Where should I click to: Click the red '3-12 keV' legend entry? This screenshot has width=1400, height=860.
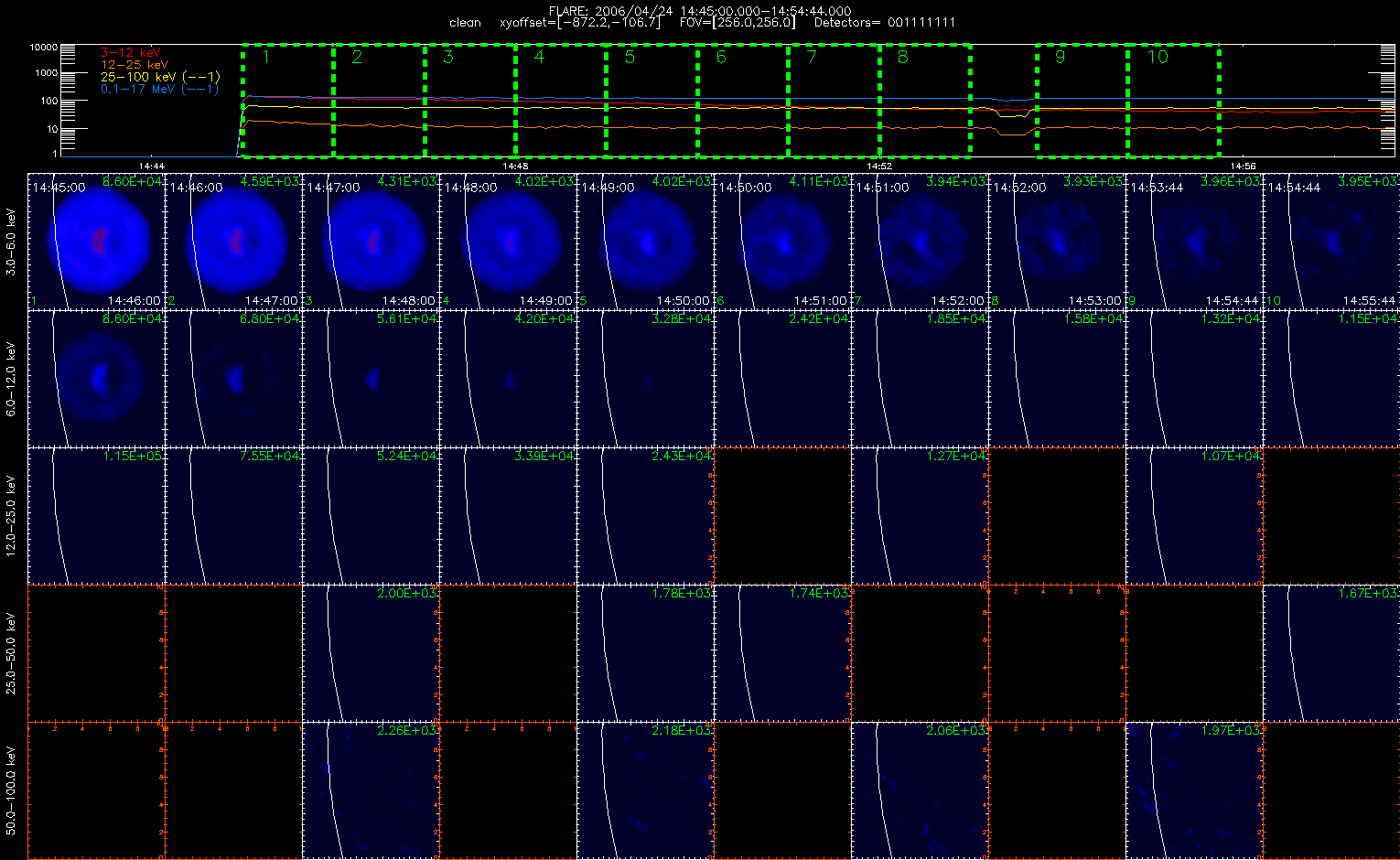(x=129, y=53)
